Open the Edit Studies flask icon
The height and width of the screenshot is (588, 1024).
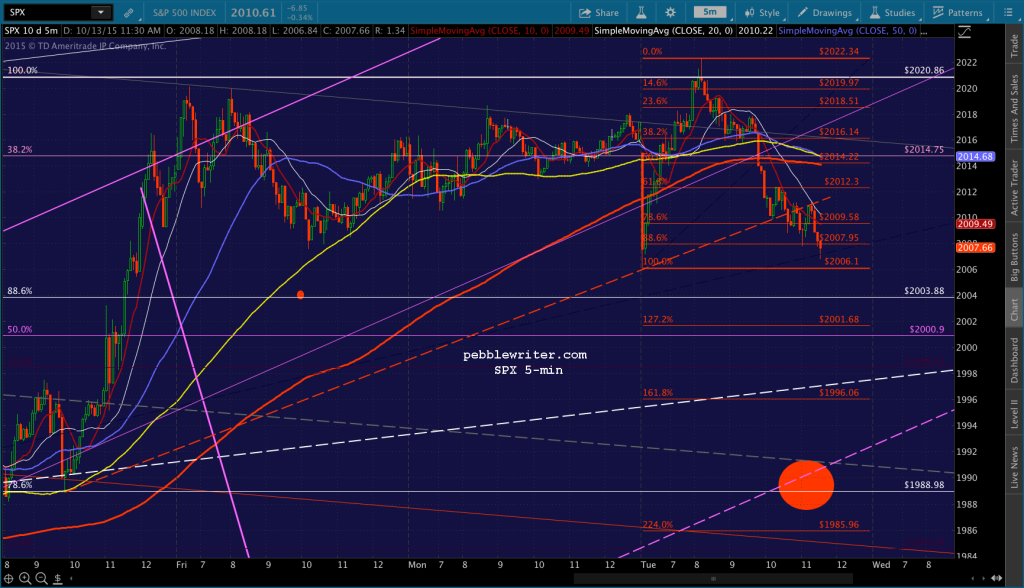(641, 12)
